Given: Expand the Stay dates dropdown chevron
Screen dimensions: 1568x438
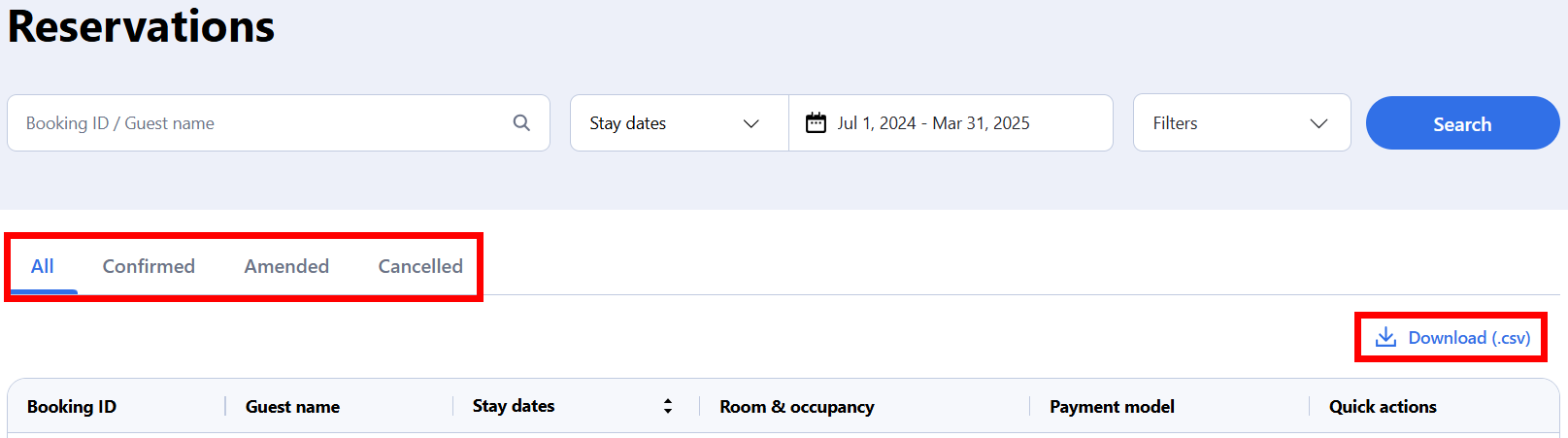Looking at the screenshot, I should 751,123.
